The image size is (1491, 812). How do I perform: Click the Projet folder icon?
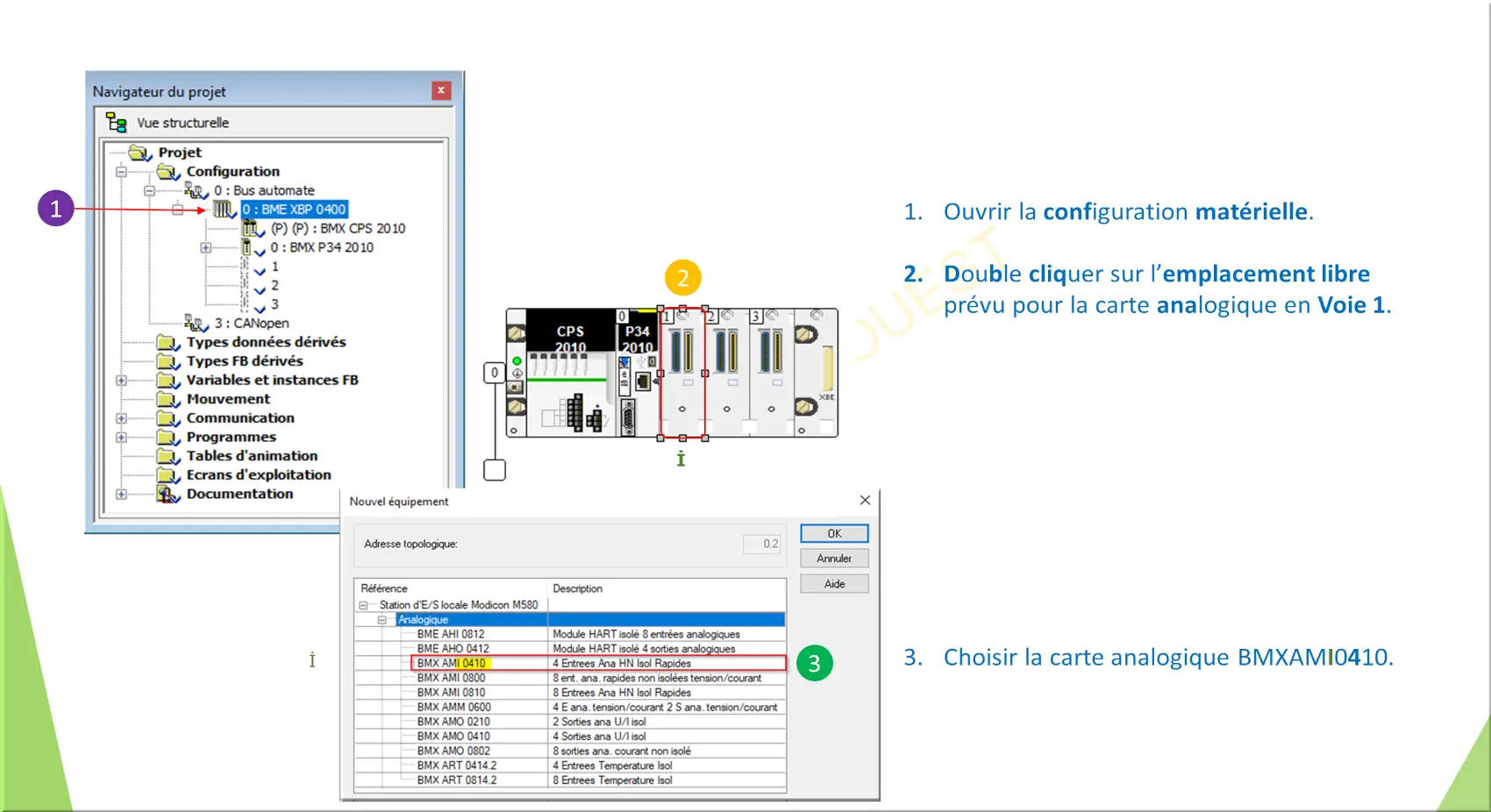[x=140, y=153]
